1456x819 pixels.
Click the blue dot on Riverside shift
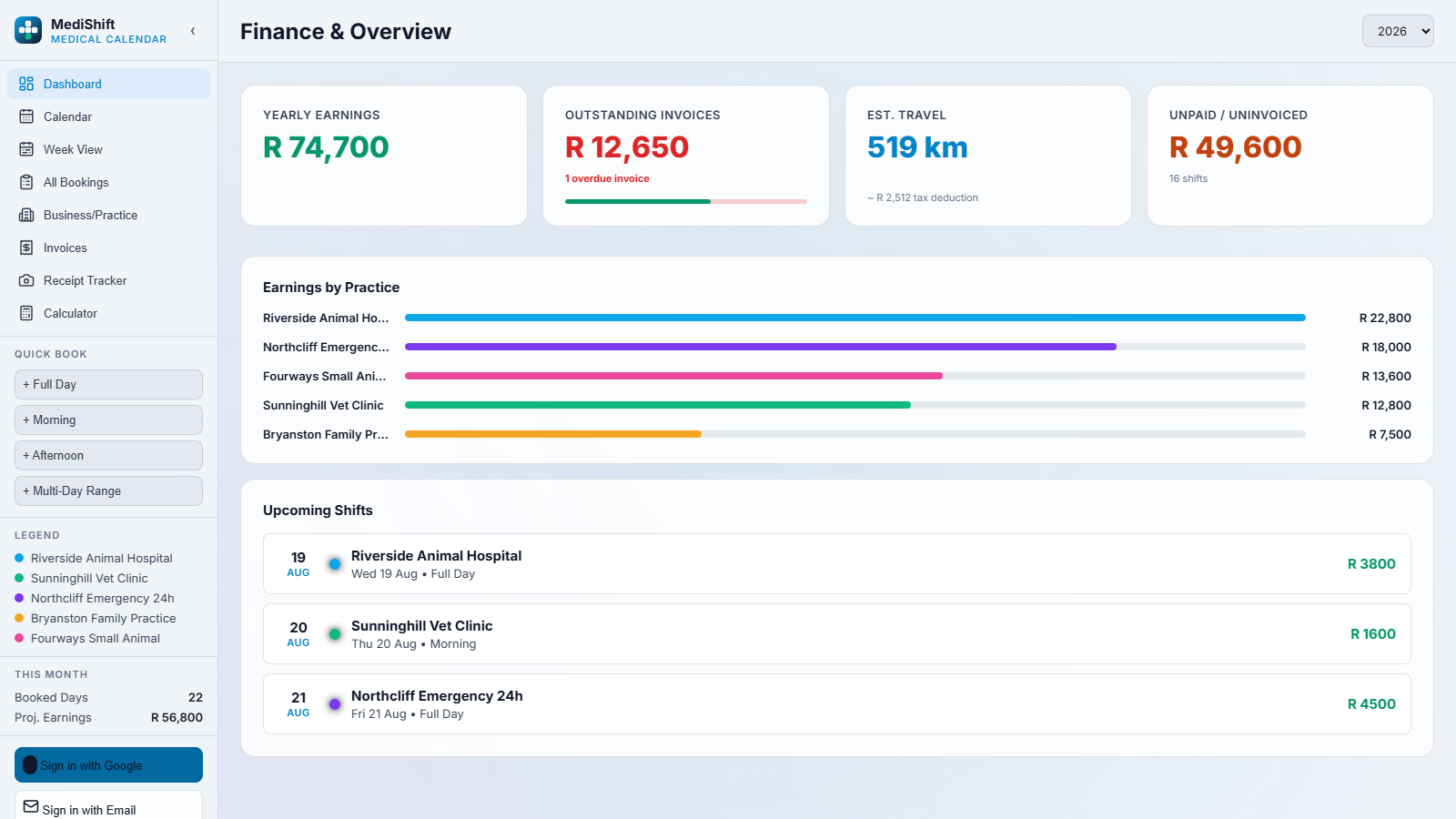[x=335, y=564]
